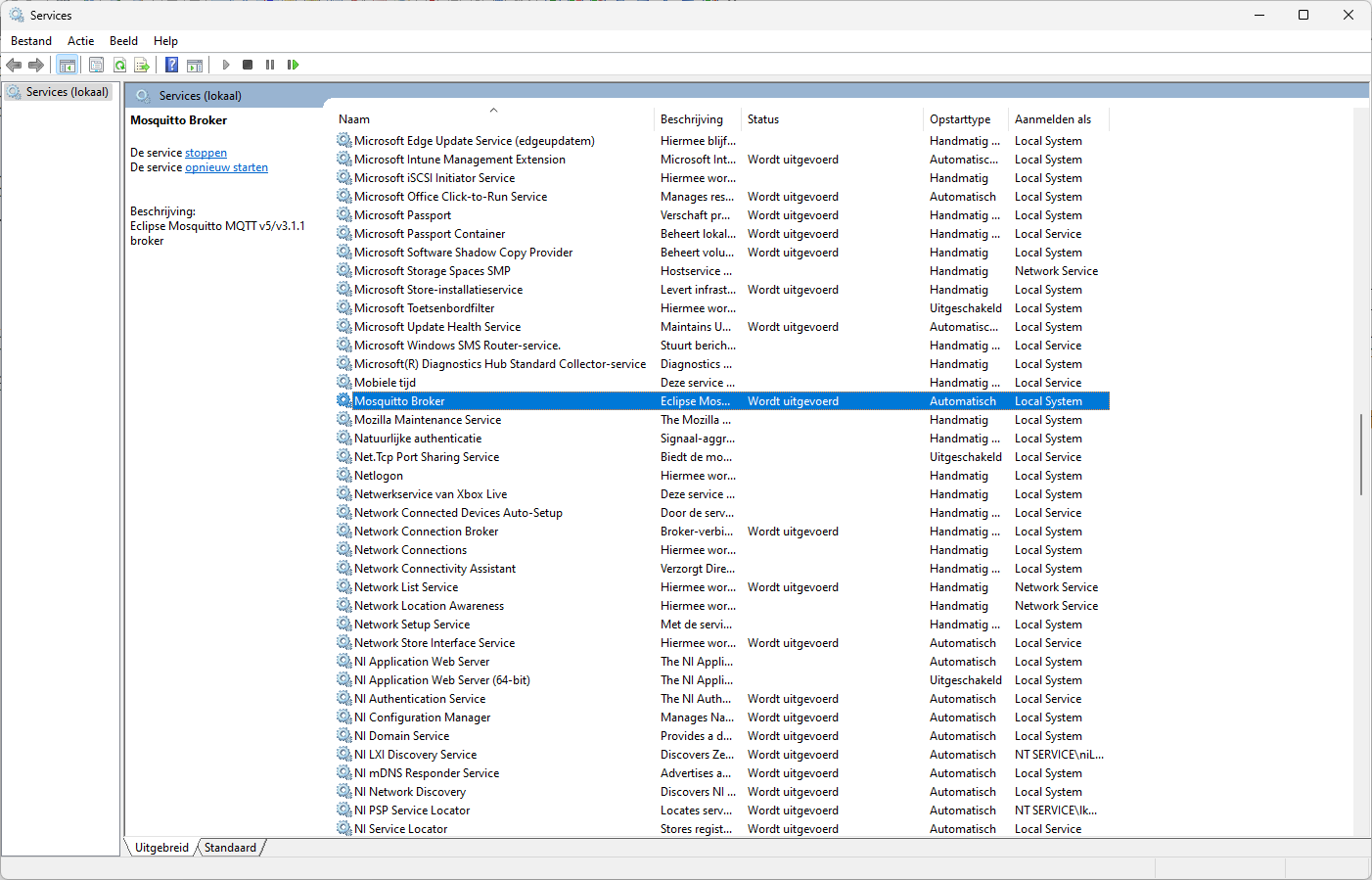Image resolution: width=1372 pixels, height=880 pixels.
Task: Click the opnieuw starten link
Action: coord(226,167)
